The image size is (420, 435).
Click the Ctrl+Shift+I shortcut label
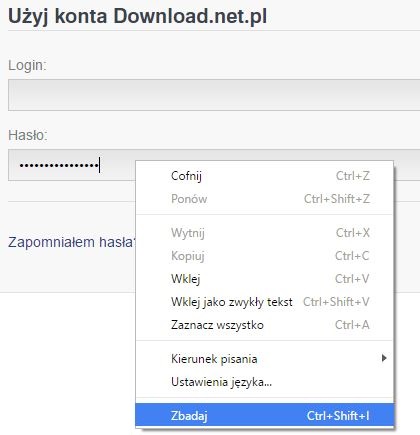pyautogui.click(x=338, y=416)
